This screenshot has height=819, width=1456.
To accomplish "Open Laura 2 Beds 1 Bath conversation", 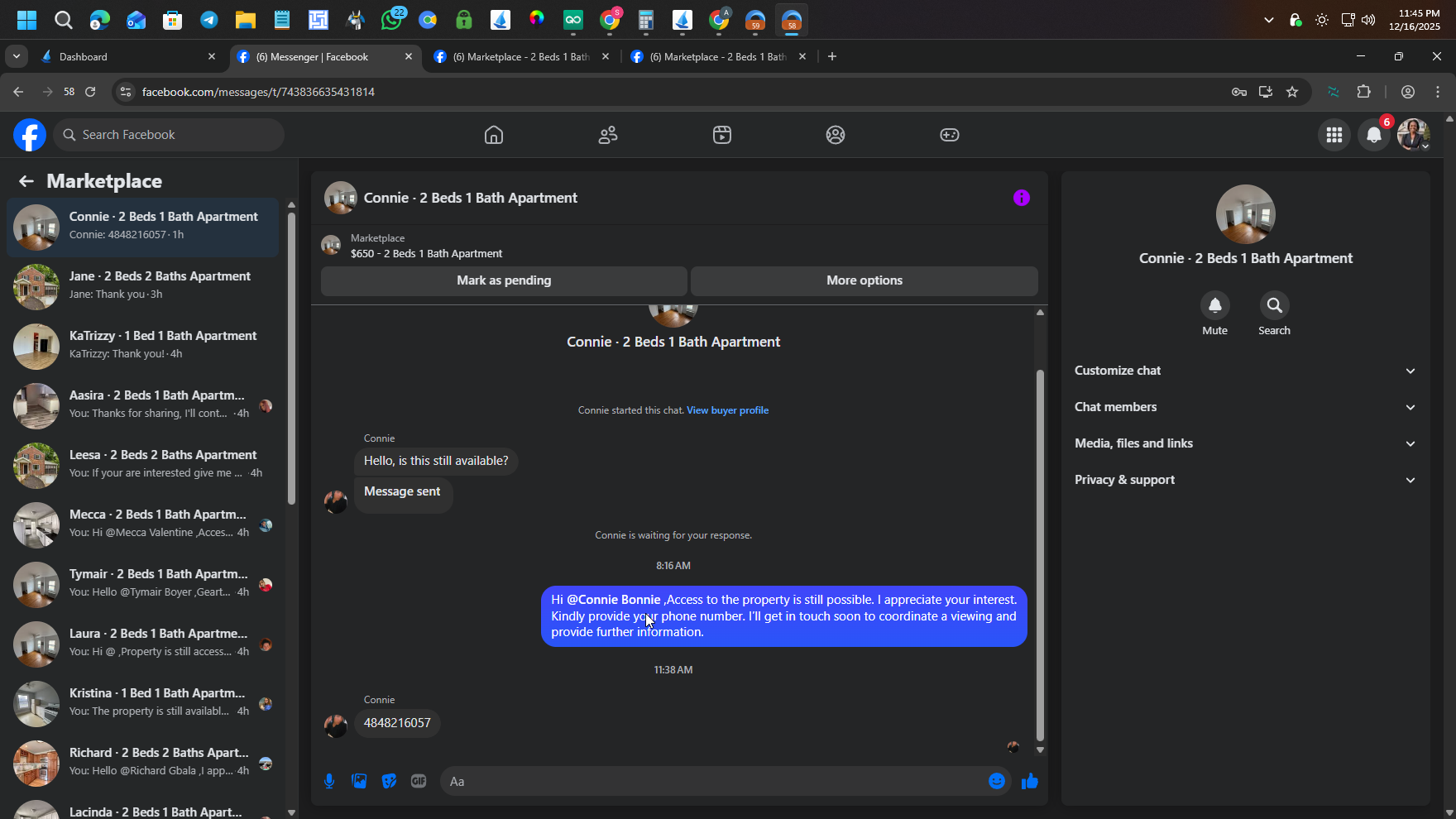I will tap(143, 644).
